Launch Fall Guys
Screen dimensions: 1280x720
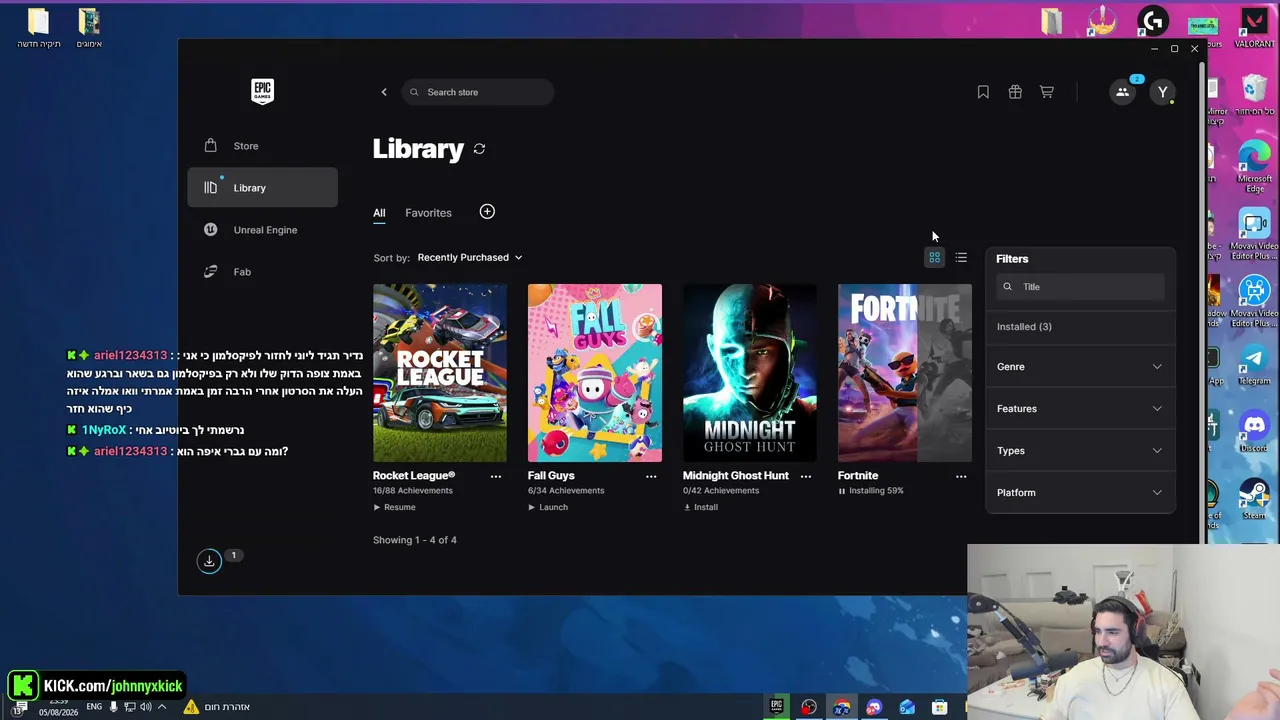[x=548, y=507]
